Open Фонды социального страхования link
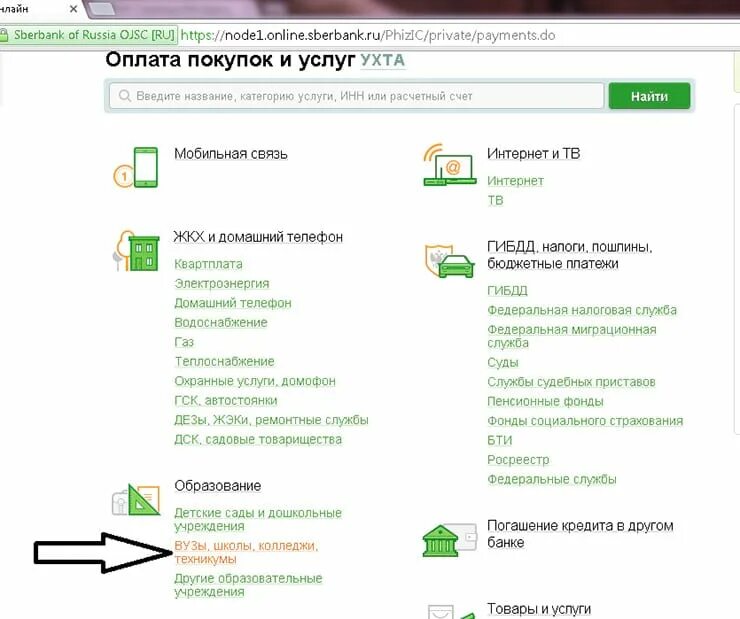 585,421
